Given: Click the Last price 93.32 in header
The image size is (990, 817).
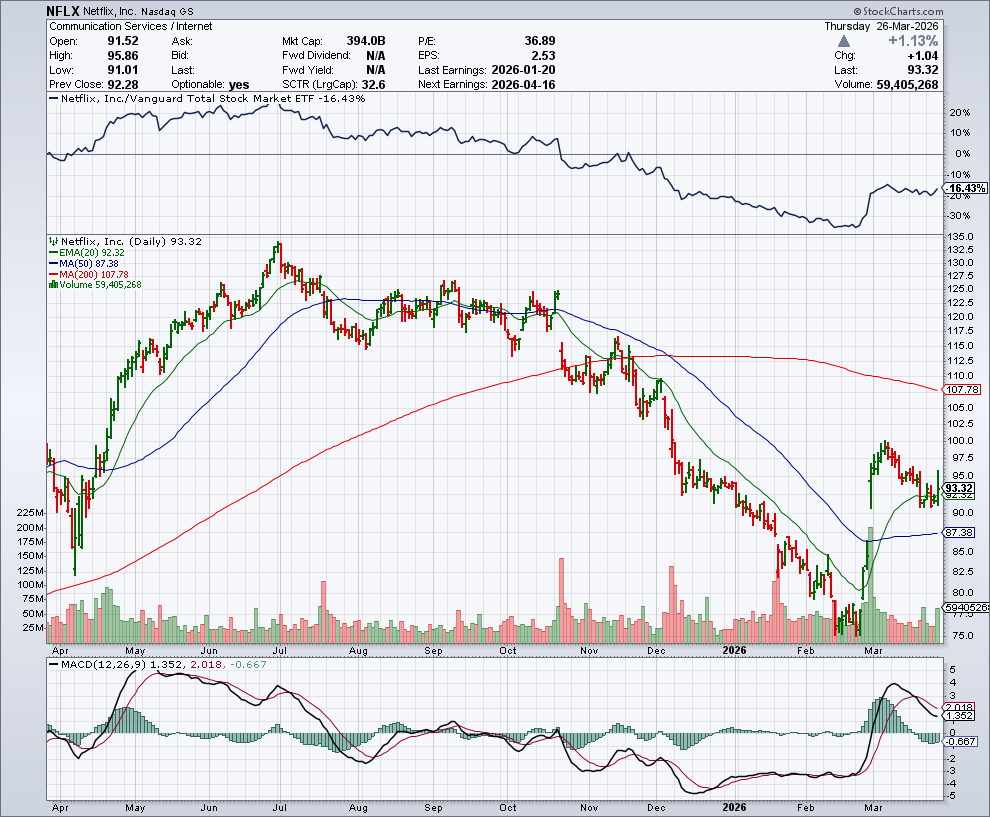Looking at the screenshot, I should point(922,70).
